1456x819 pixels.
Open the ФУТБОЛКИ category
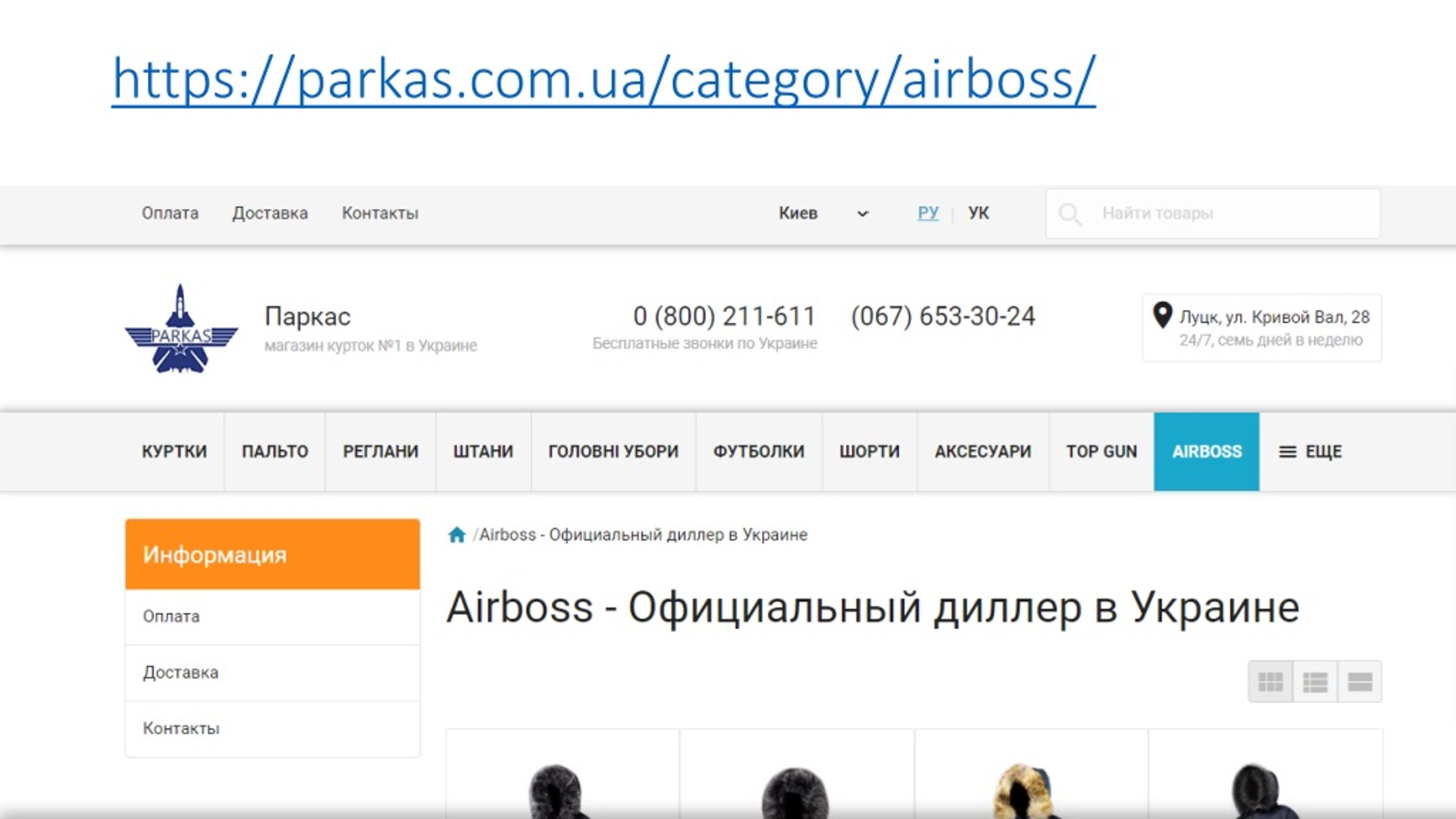point(759,452)
